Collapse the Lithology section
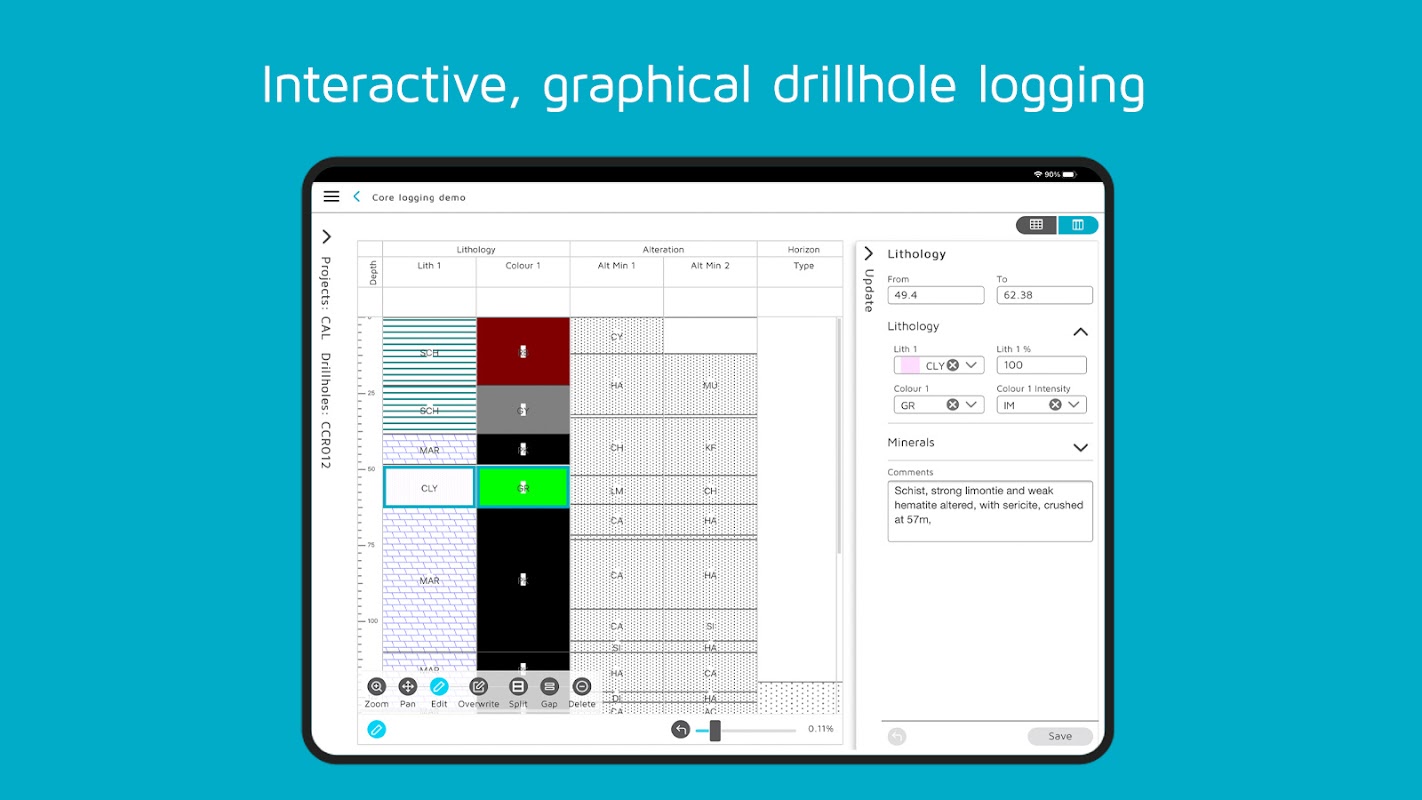 click(x=1080, y=332)
